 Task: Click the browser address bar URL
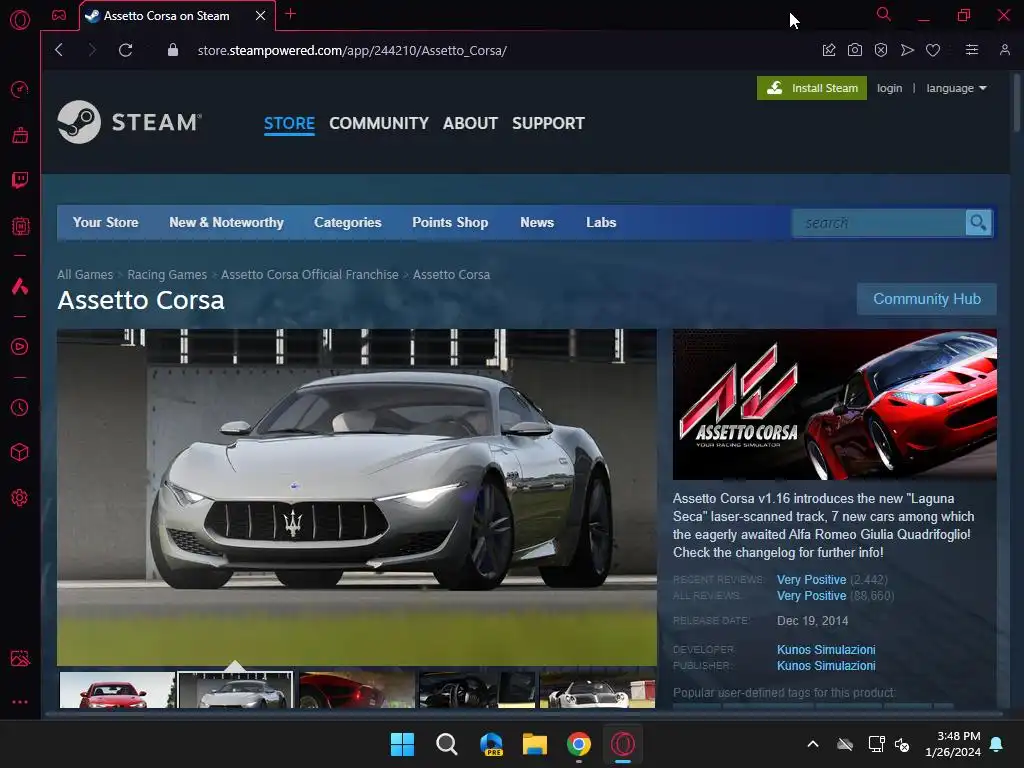(x=352, y=50)
